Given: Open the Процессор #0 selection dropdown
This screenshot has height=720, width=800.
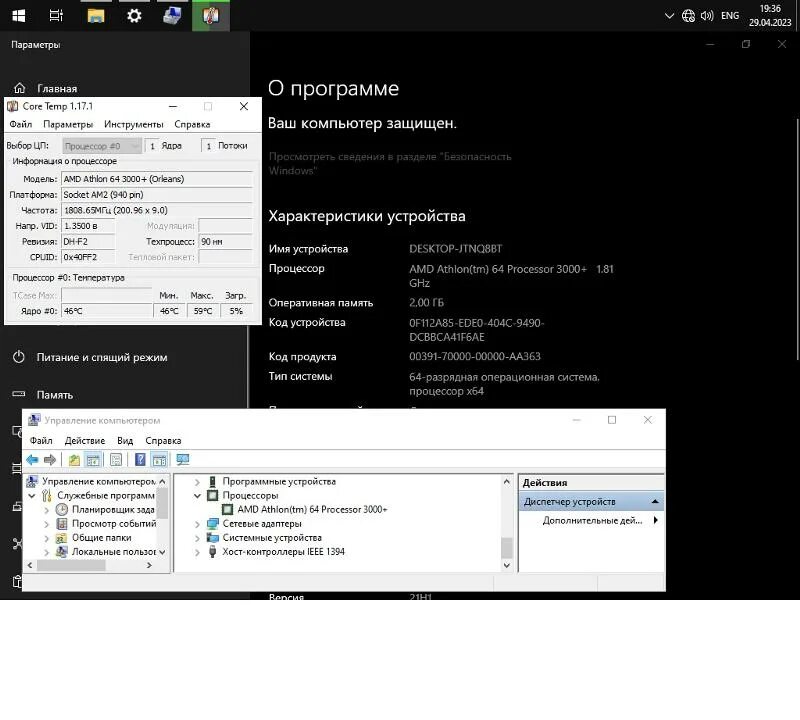Looking at the screenshot, I should point(102,146).
